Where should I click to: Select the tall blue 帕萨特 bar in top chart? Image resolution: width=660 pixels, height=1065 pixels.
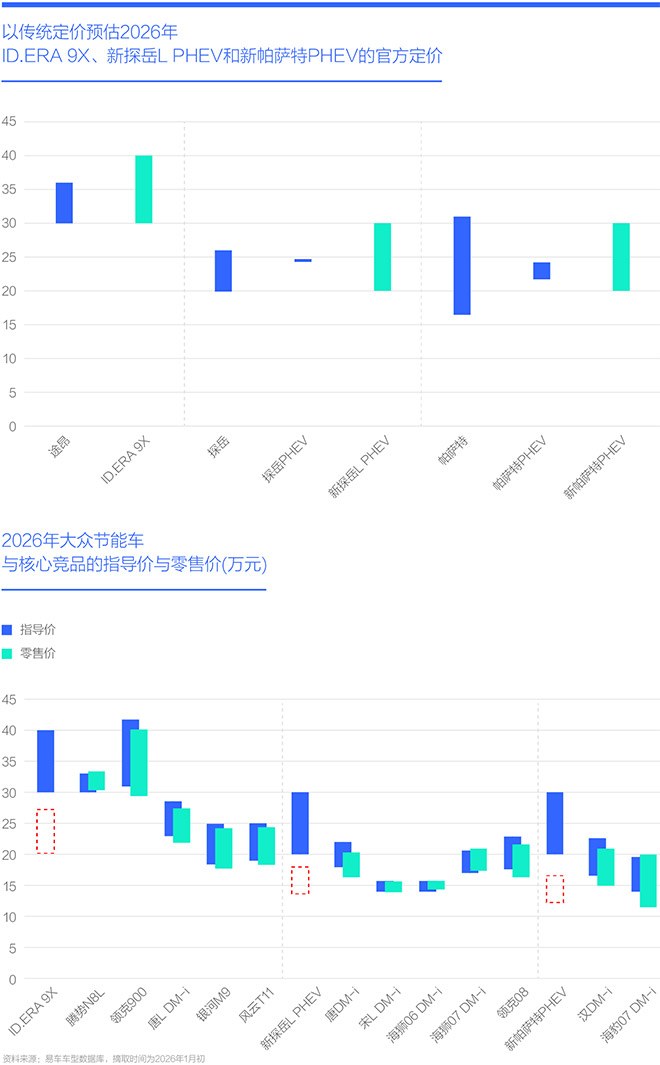coord(461,265)
